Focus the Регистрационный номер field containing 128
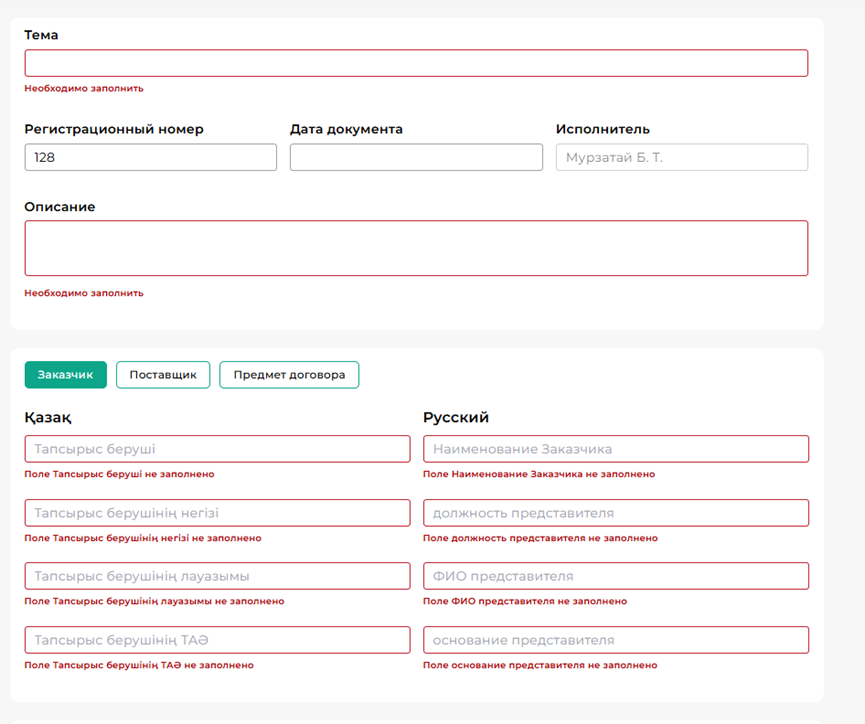Screen dimensions: 865x724 (150, 157)
